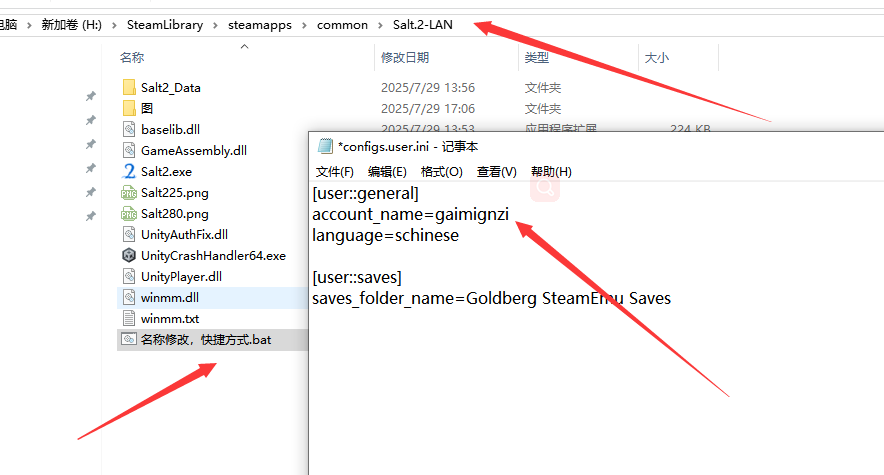Sort files by the 名称 column header
Viewport: 884px width, 475px height.
tap(132, 58)
